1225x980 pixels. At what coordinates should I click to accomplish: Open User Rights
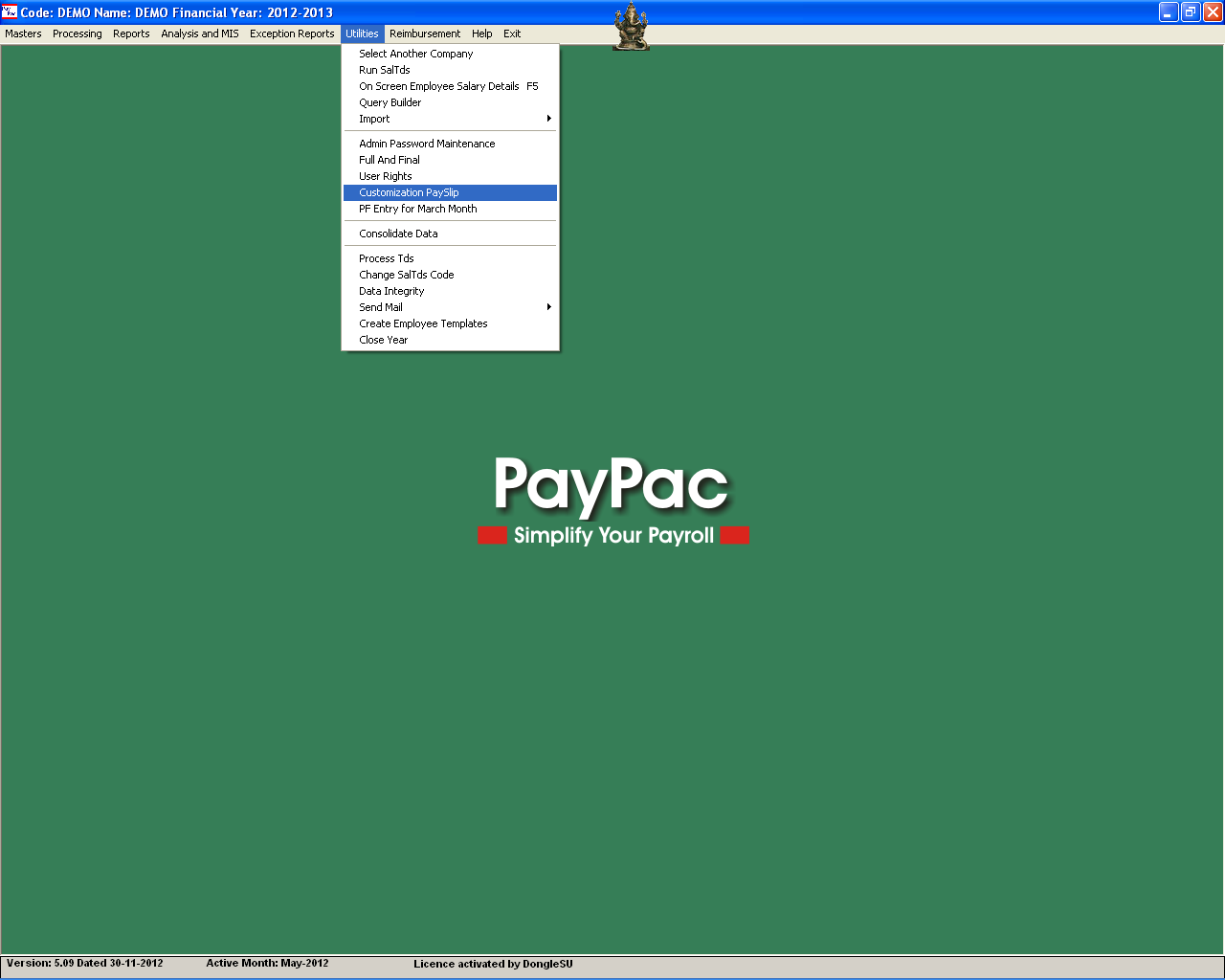click(x=450, y=176)
